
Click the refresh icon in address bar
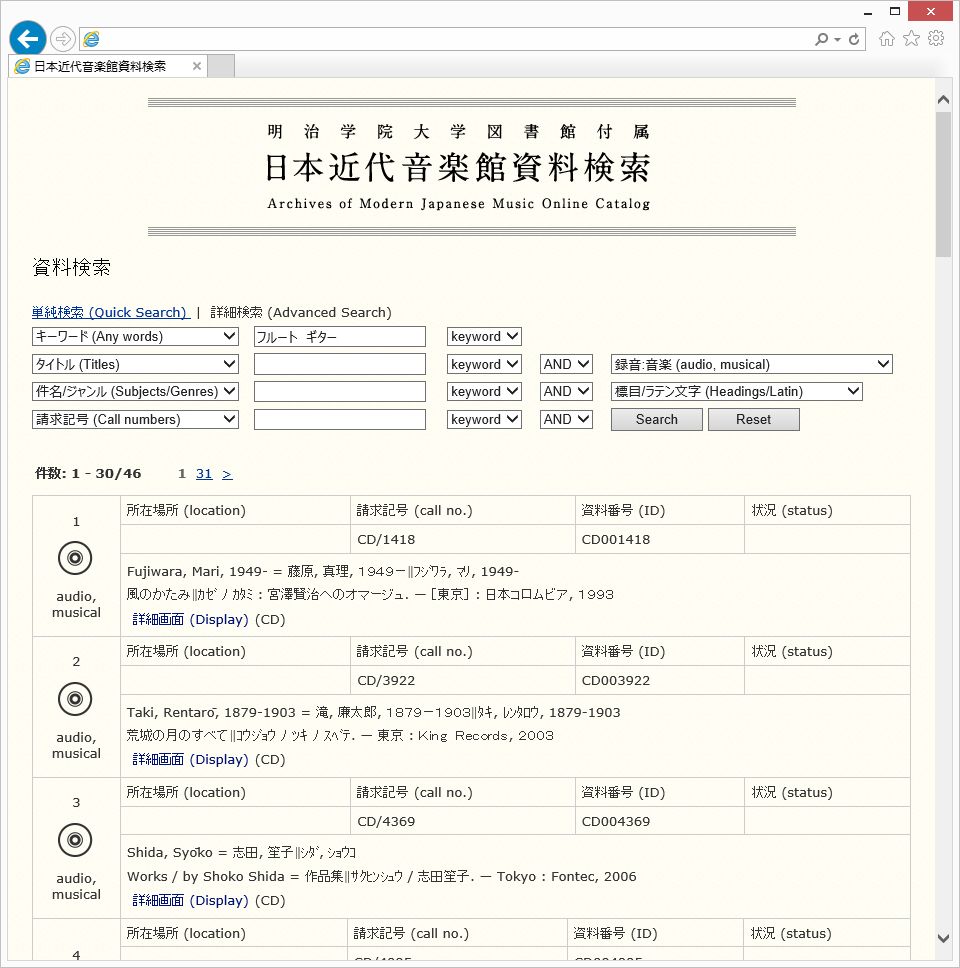(x=854, y=39)
